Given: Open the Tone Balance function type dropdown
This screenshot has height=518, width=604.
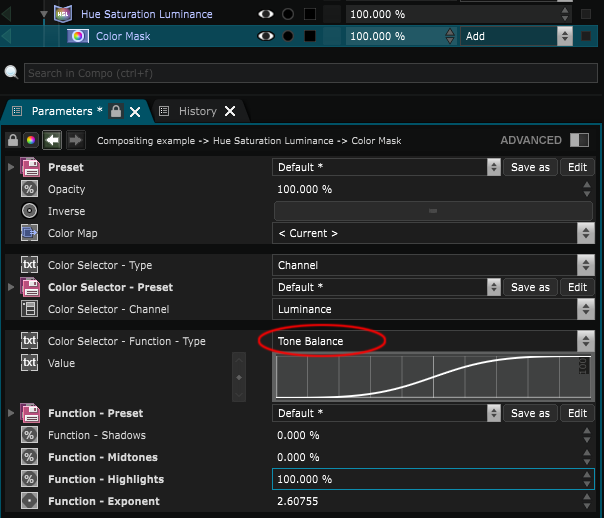Looking at the screenshot, I should [x=433, y=341].
